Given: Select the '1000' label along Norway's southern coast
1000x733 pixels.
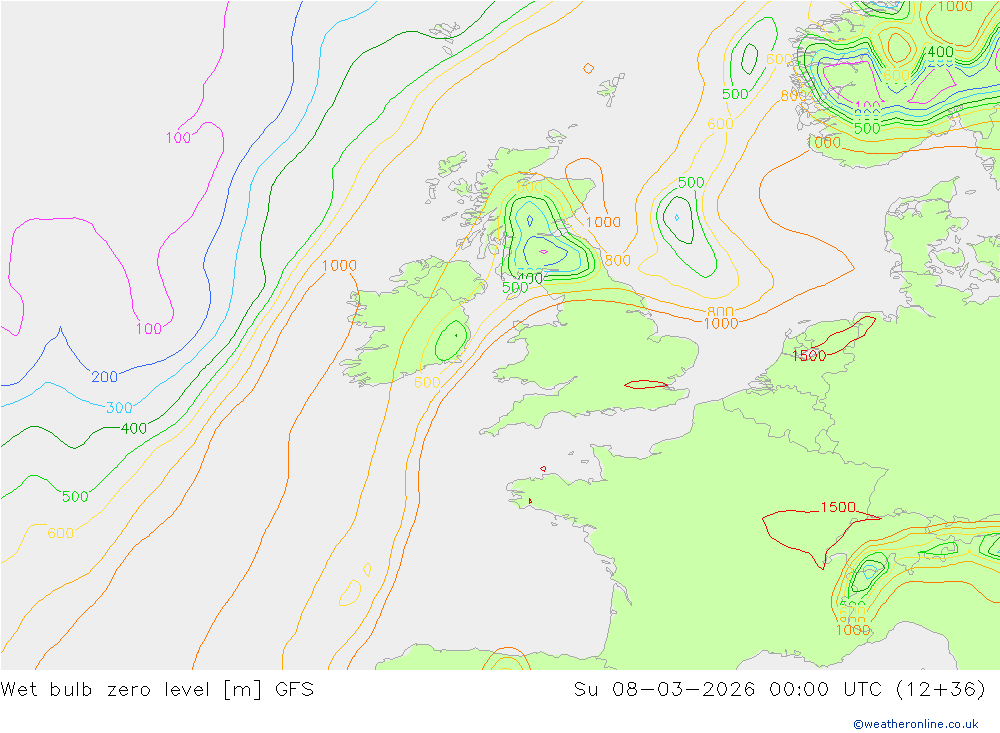Looking at the screenshot, I should point(823,143).
